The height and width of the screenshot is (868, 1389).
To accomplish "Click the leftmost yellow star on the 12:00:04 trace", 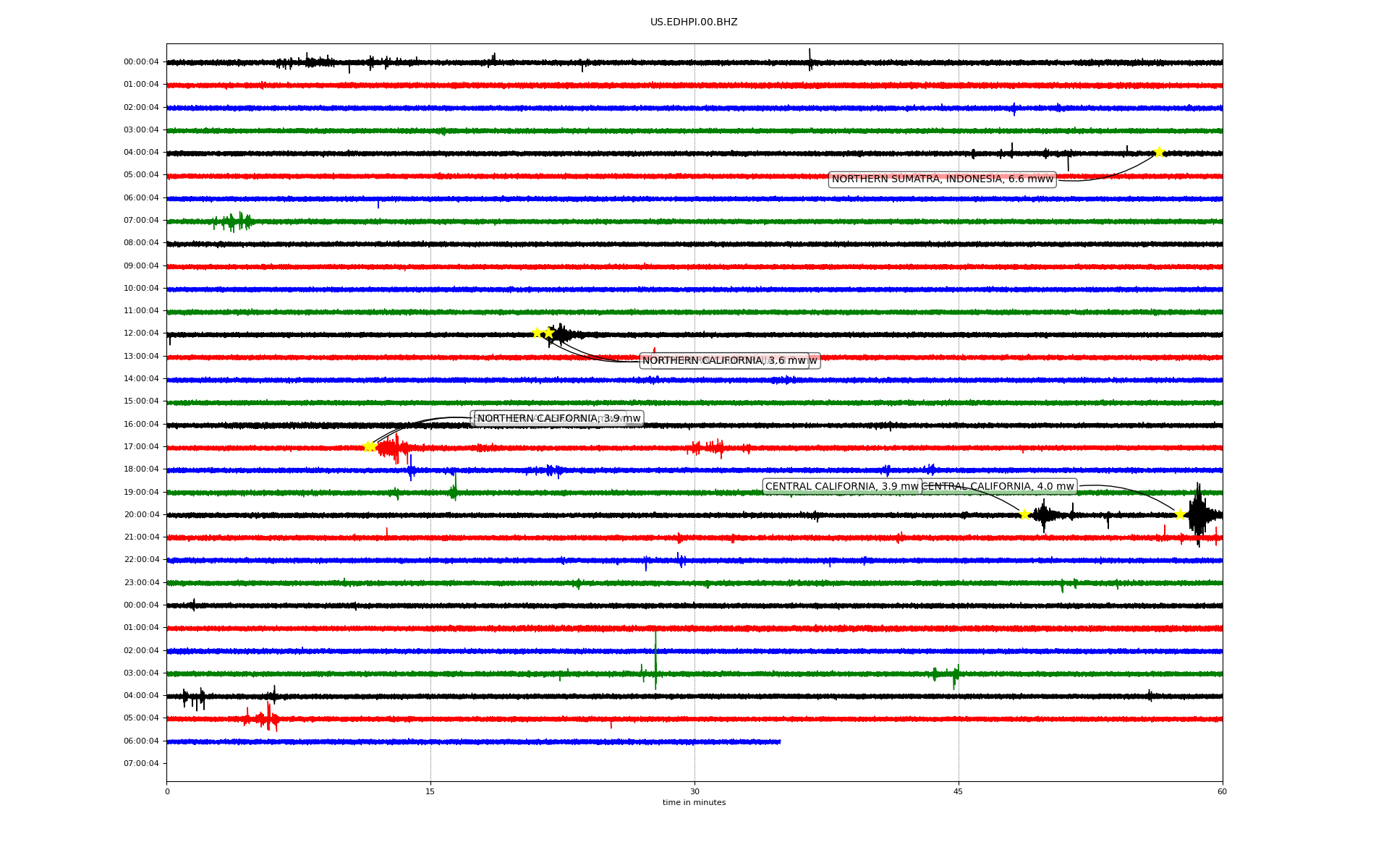I will click(537, 333).
